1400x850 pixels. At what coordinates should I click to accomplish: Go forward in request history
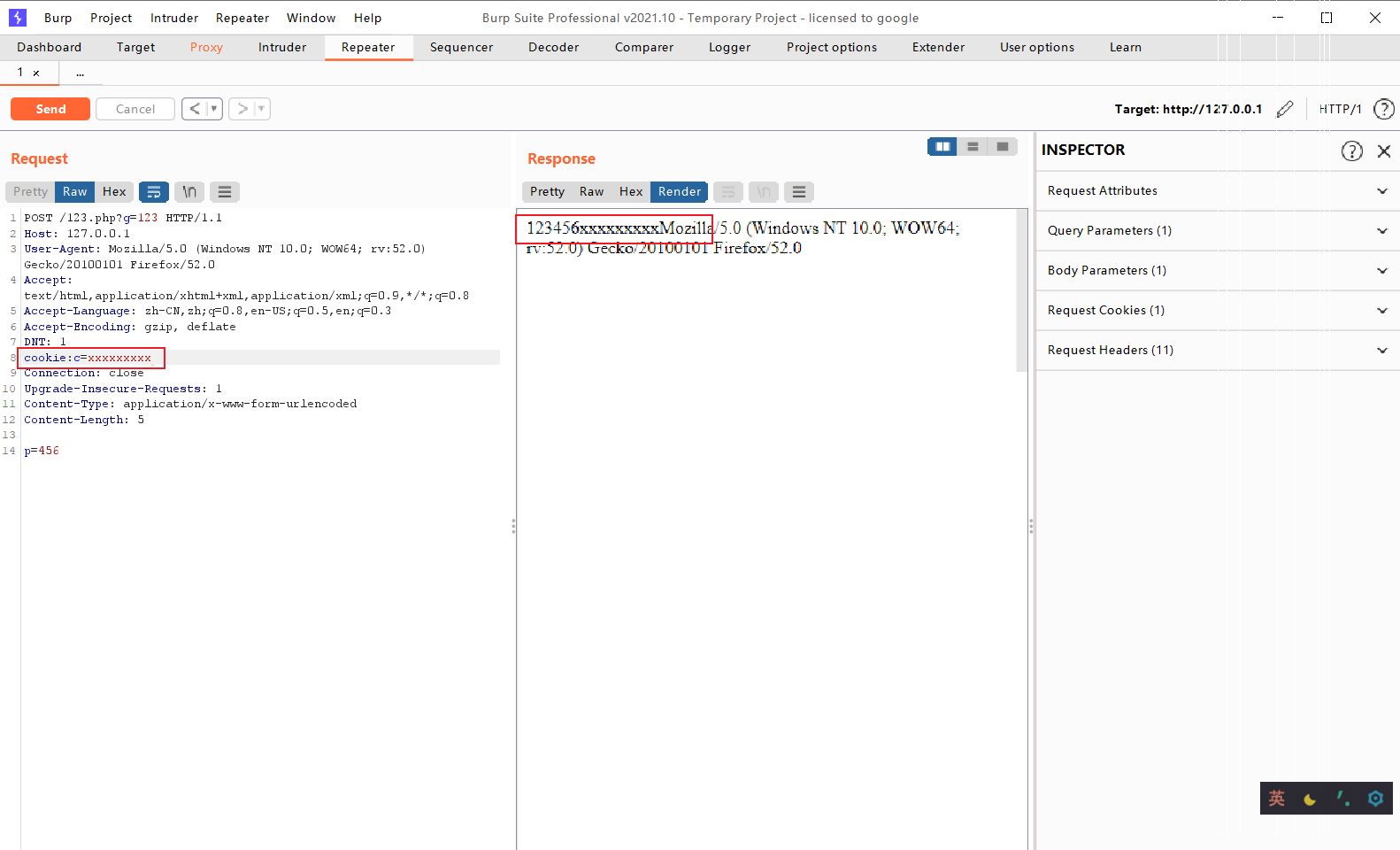[x=242, y=109]
